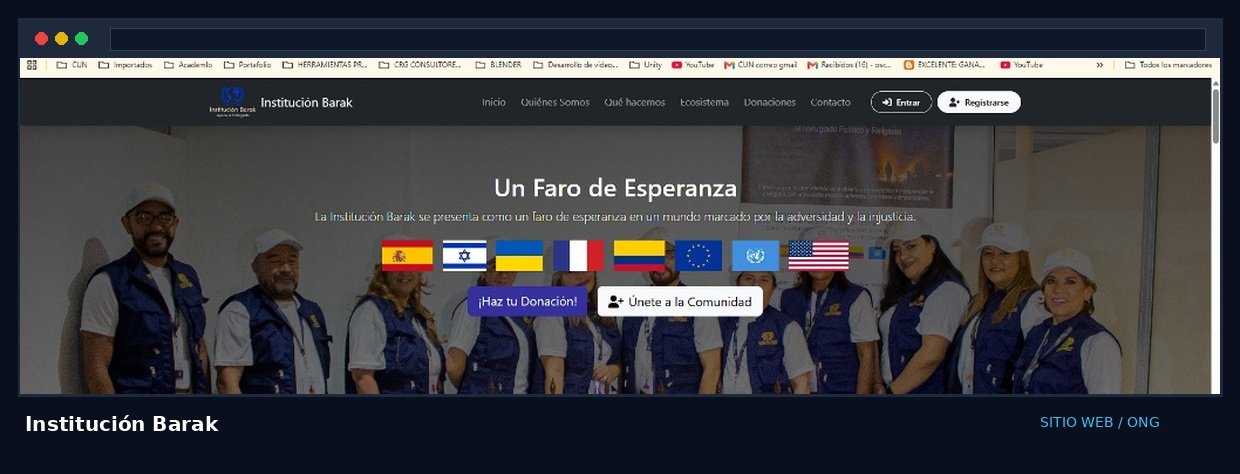The height and width of the screenshot is (474, 1240).
Task: Open the CUN correo gmail bookmark
Action: pyautogui.click(x=761, y=65)
